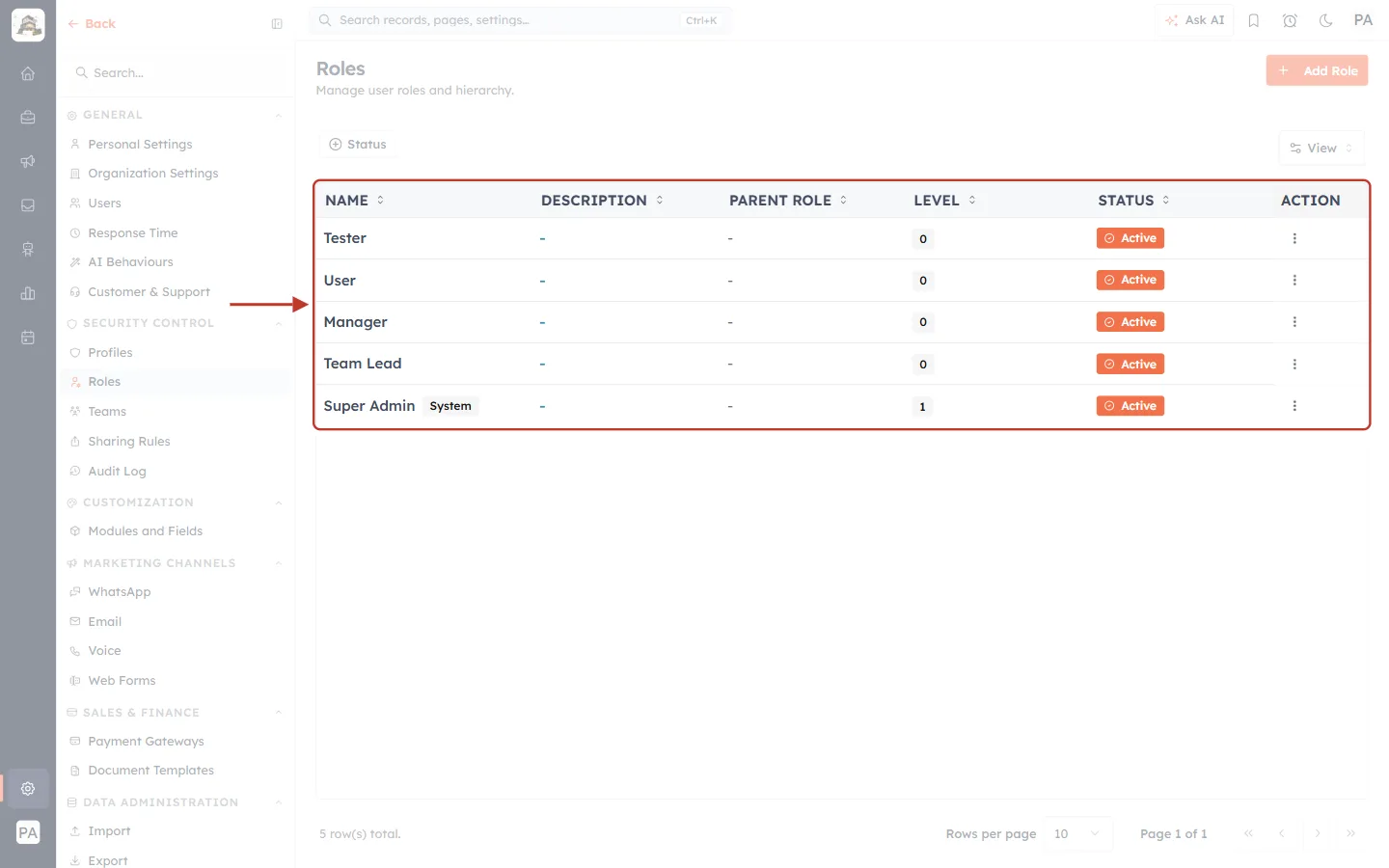Collapse the General section
The width and height of the screenshot is (1389, 868).
[x=278, y=116]
